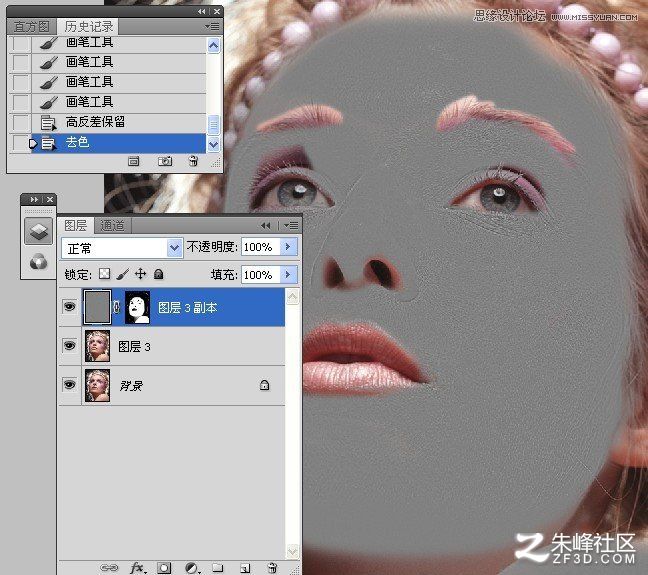The width and height of the screenshot is (648, 575).
Task: Collapse the History panel with double-arrow icon
Action: coord(202,12)
